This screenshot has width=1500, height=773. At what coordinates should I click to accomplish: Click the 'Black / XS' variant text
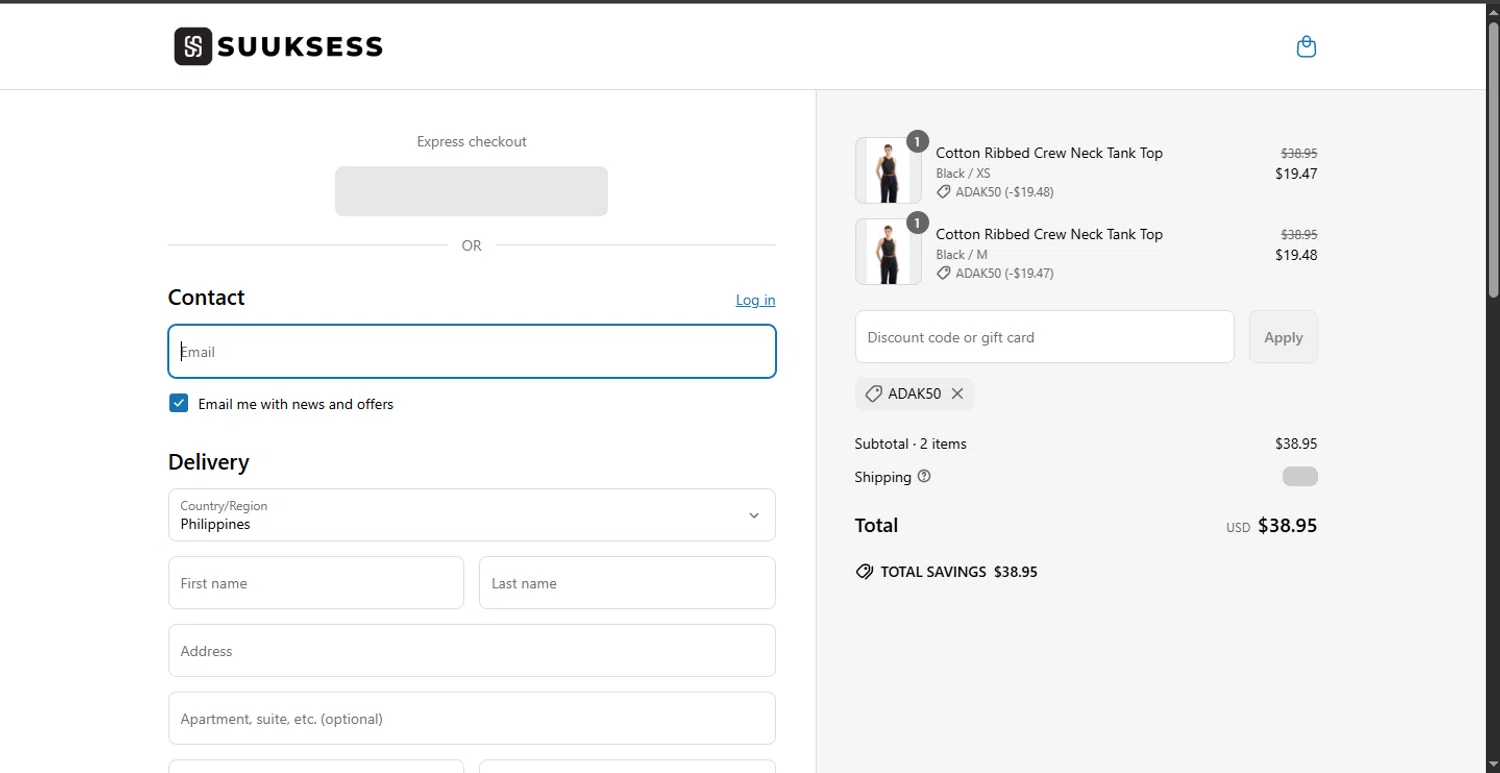coord(963,173)
